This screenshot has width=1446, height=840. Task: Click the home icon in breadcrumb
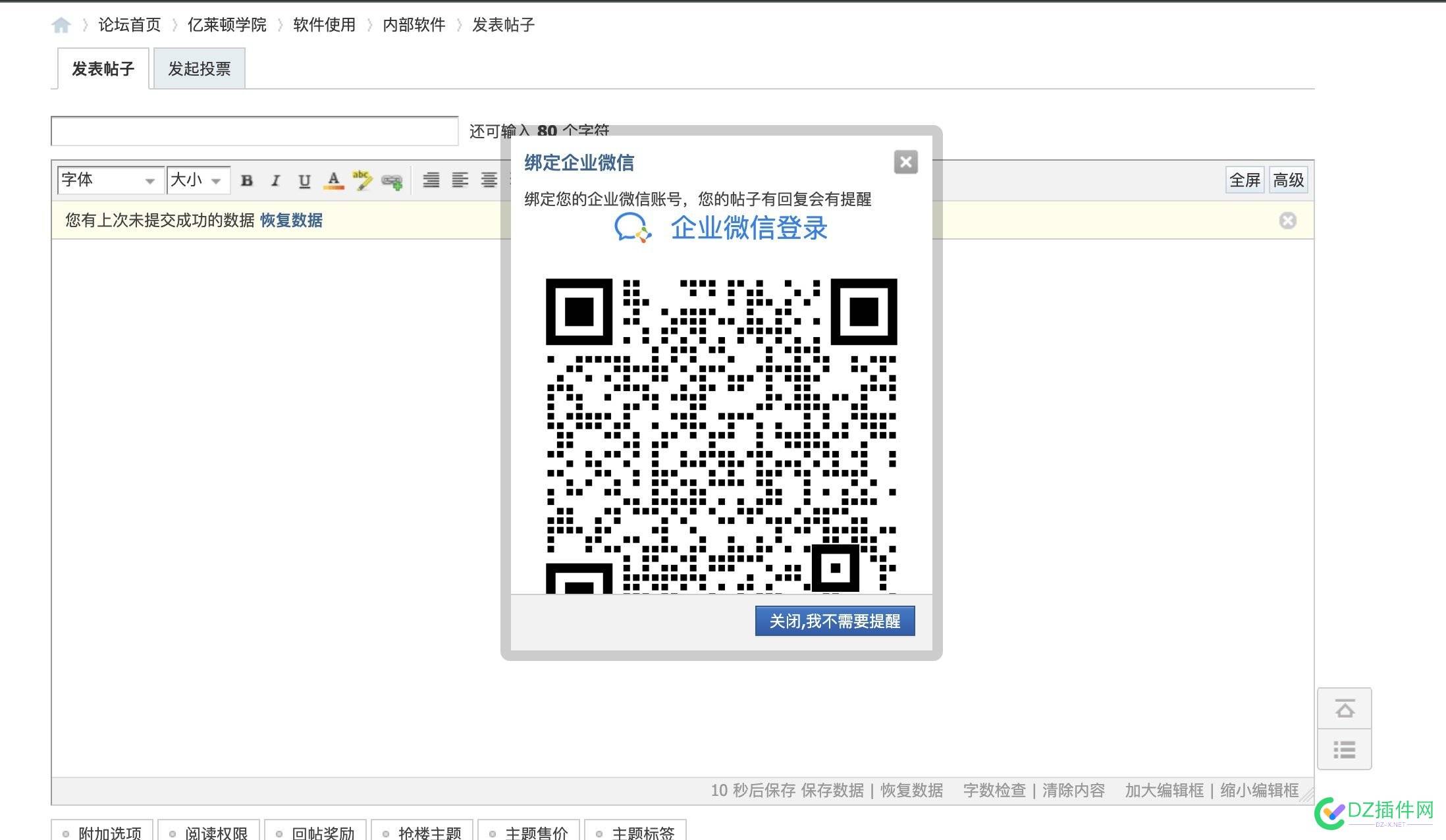pos(61,25)
